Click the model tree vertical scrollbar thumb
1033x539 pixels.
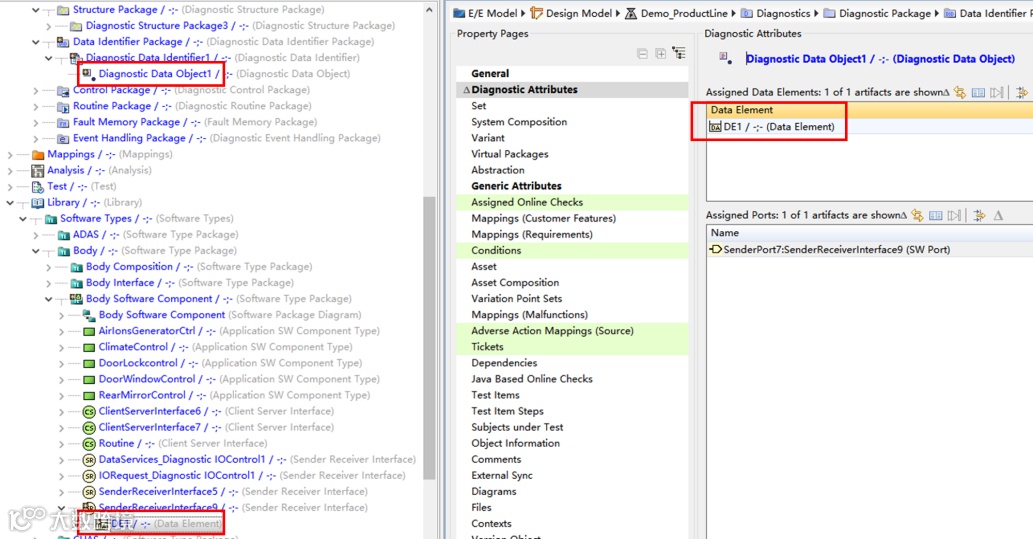(x=429, y=339)
